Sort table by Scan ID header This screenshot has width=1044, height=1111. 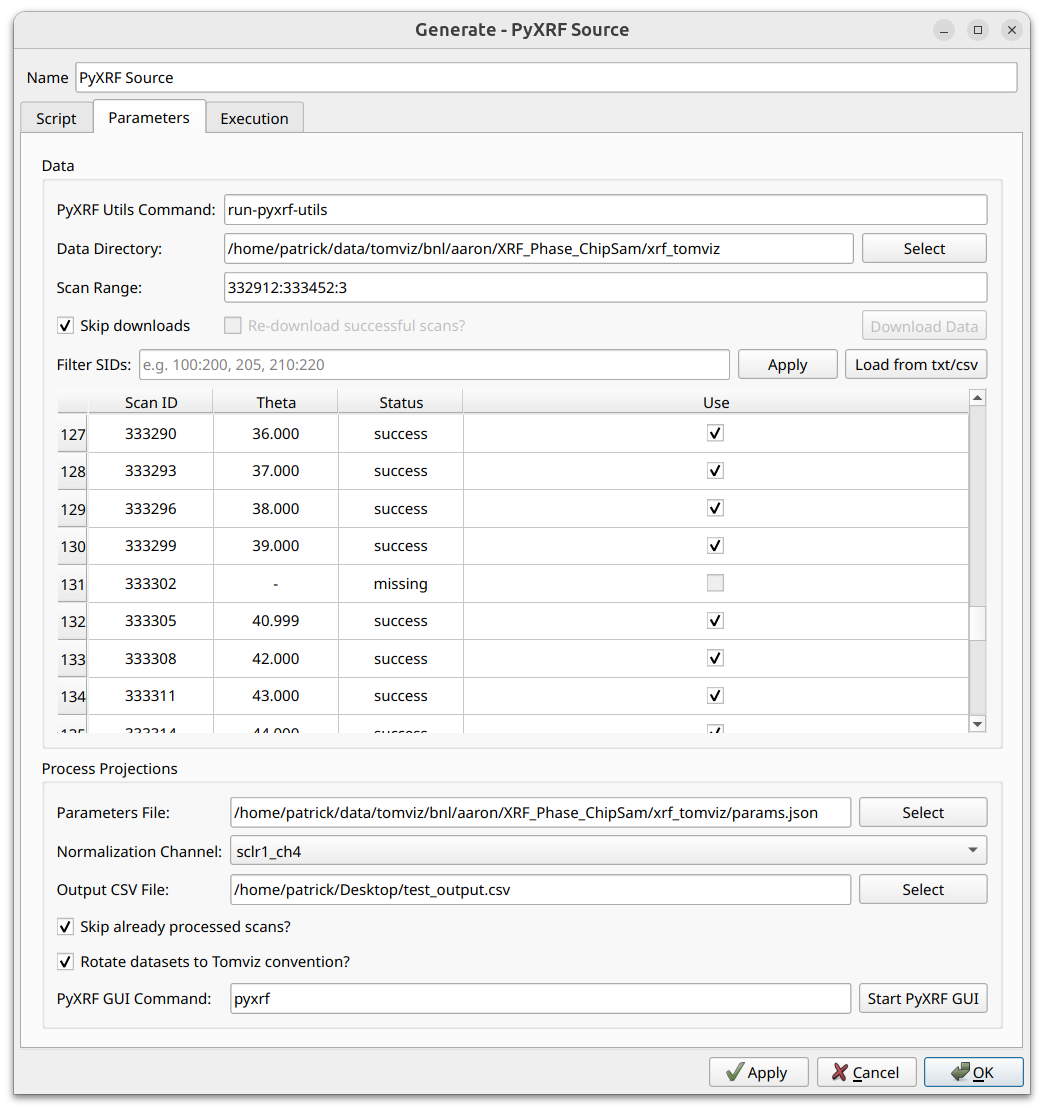pyautogui.click(x=151, y=402)
